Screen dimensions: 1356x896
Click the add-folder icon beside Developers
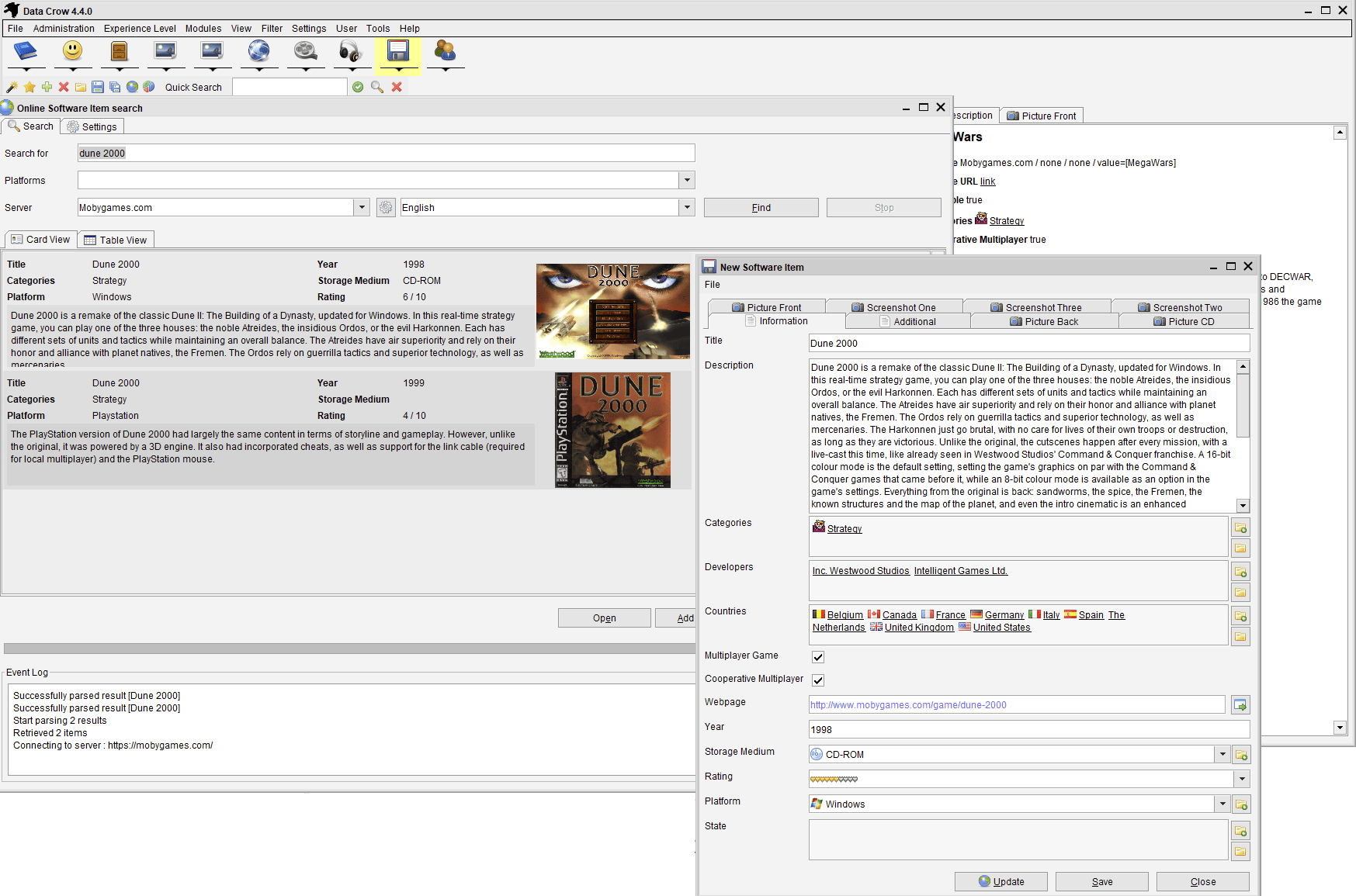[1241, 573]
